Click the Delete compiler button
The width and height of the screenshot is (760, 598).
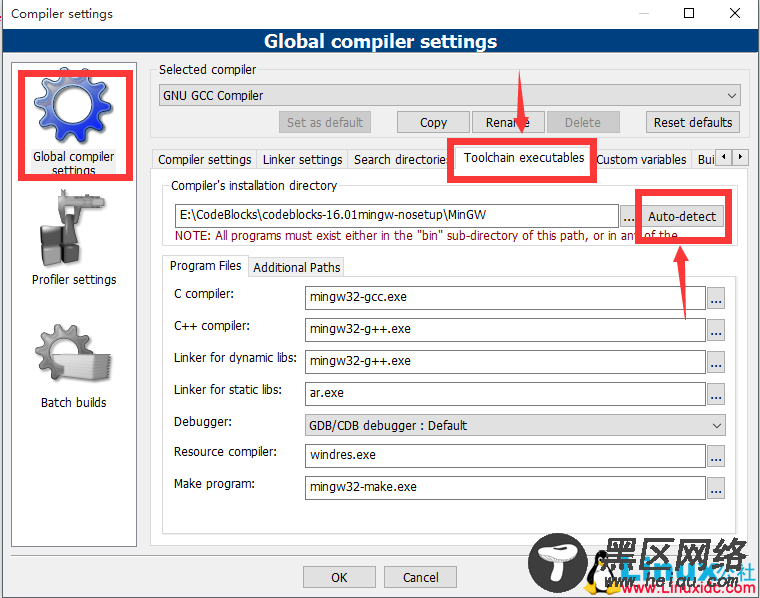pos(583,122)
